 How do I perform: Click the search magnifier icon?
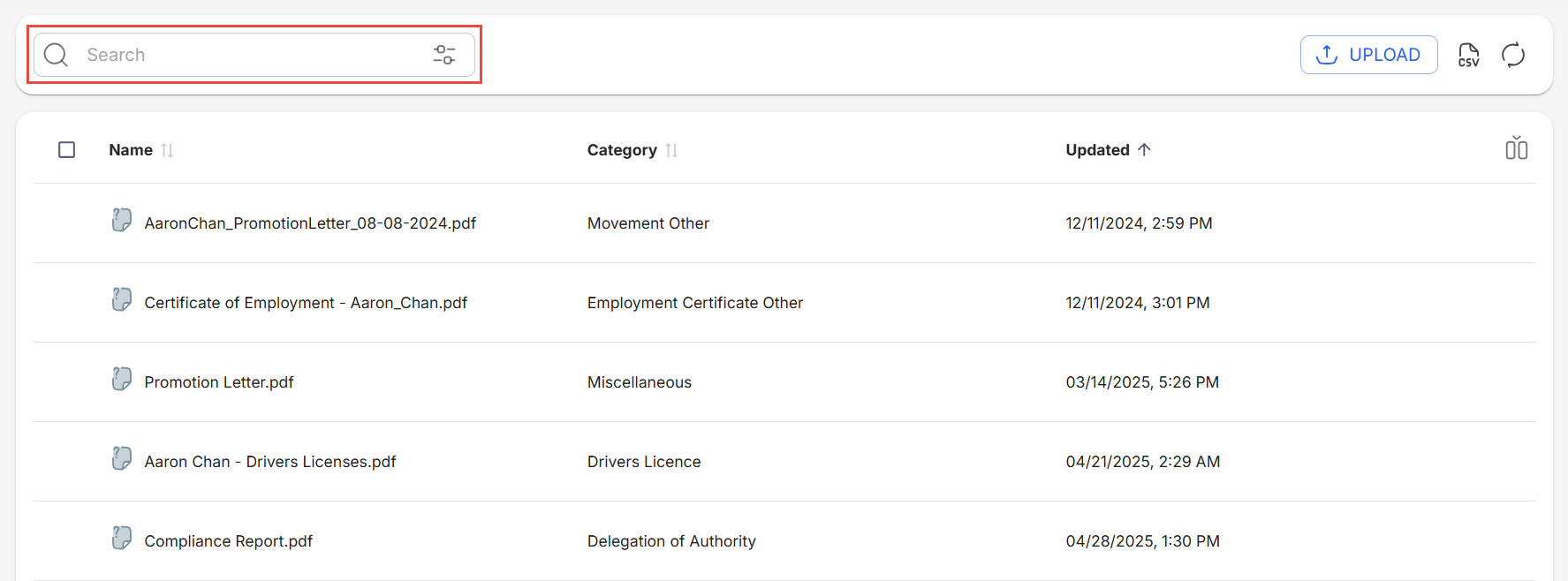(56, 55)
